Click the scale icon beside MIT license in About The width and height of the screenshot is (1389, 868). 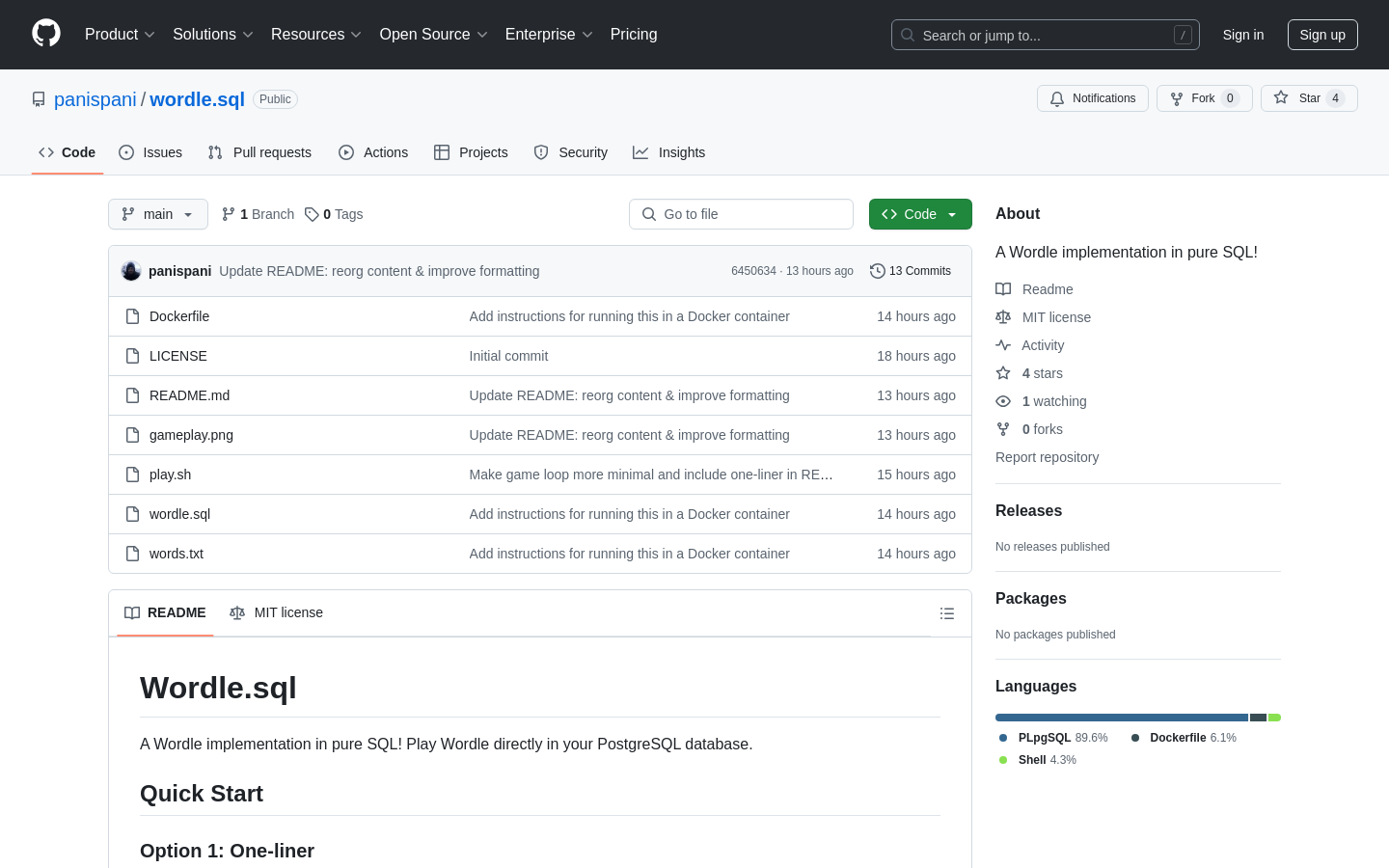click(1003, 317)
